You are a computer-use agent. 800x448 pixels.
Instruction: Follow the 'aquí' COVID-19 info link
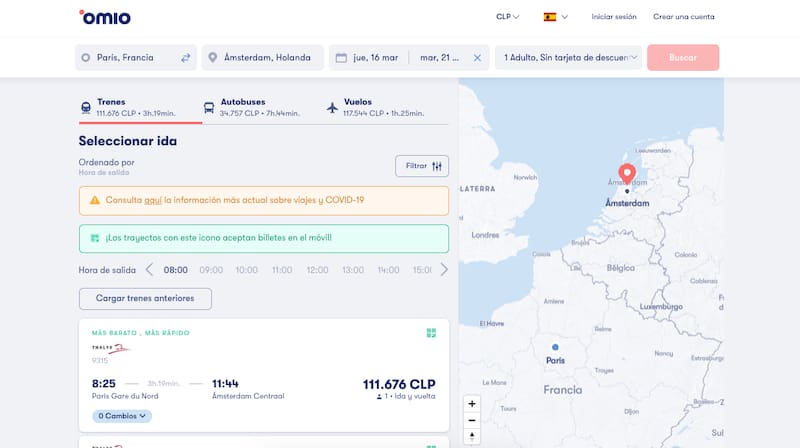tap(153, 200)
